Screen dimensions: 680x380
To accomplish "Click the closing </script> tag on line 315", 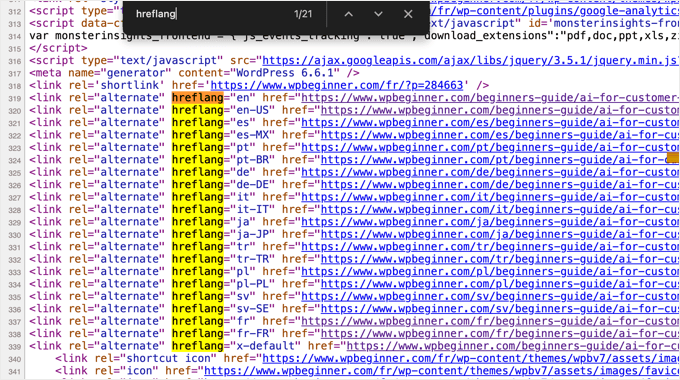I will point(58,48).
